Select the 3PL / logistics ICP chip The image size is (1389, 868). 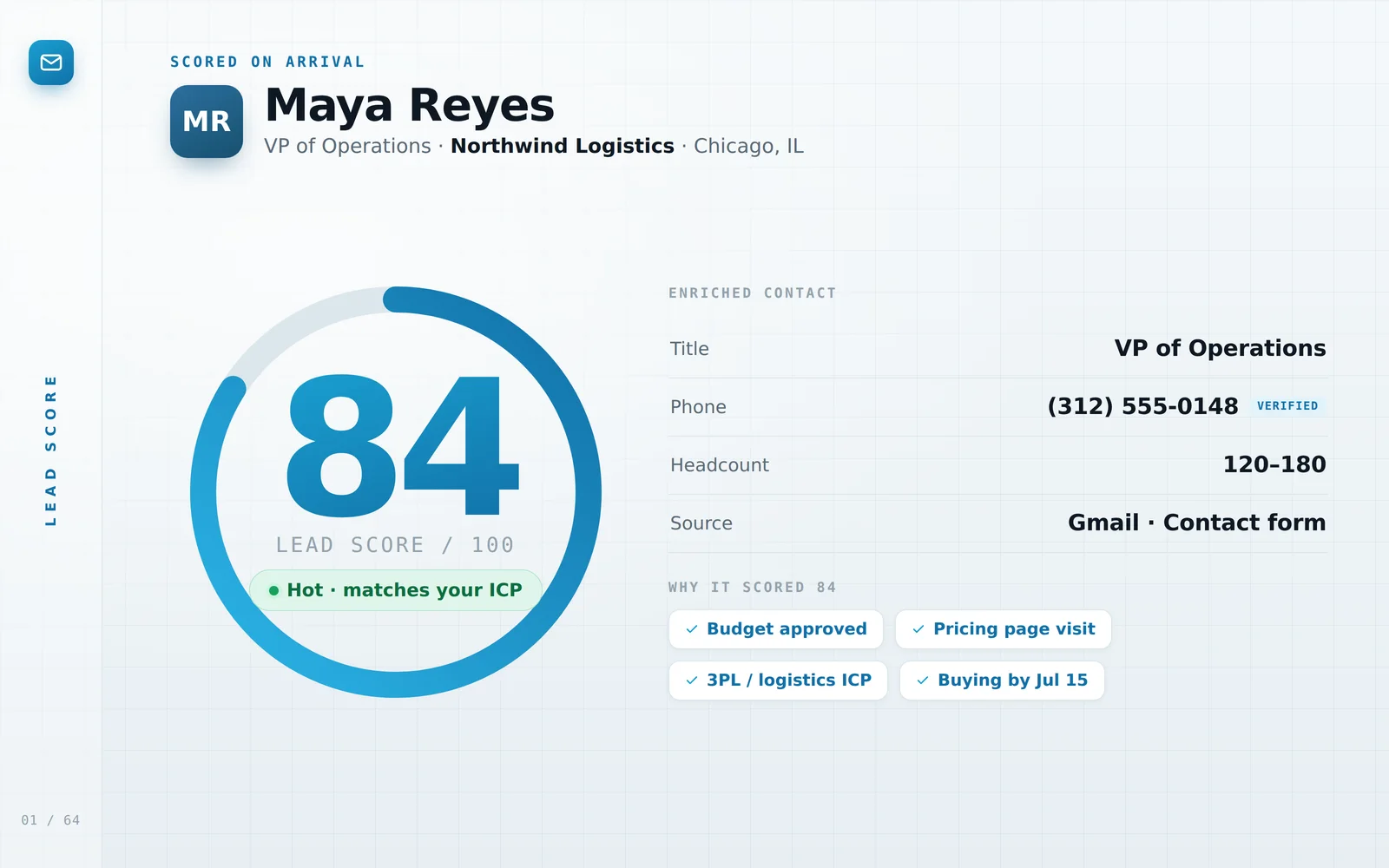click(x=778, y=681)
